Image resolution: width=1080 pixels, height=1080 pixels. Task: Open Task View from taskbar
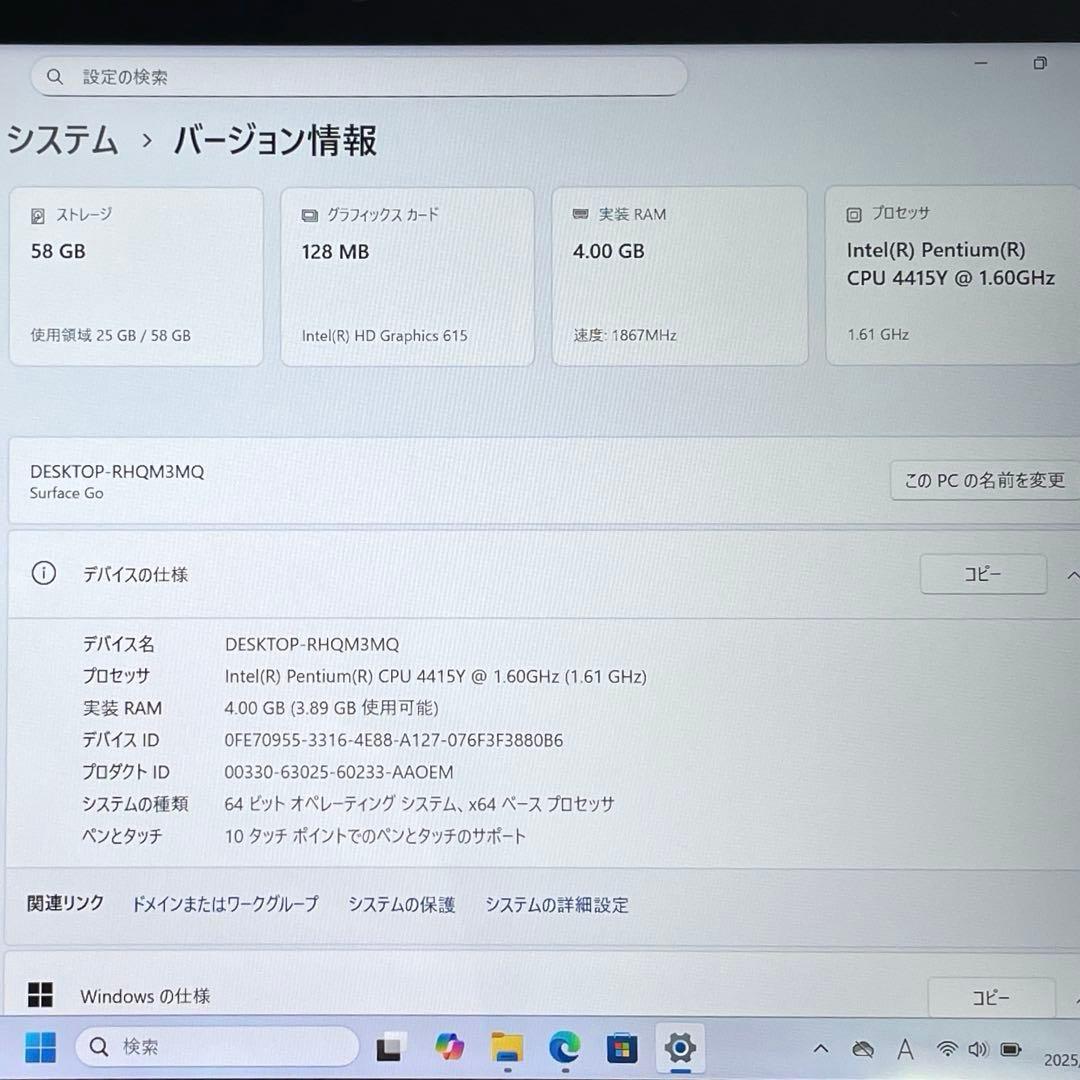(x=389, y=1048)
